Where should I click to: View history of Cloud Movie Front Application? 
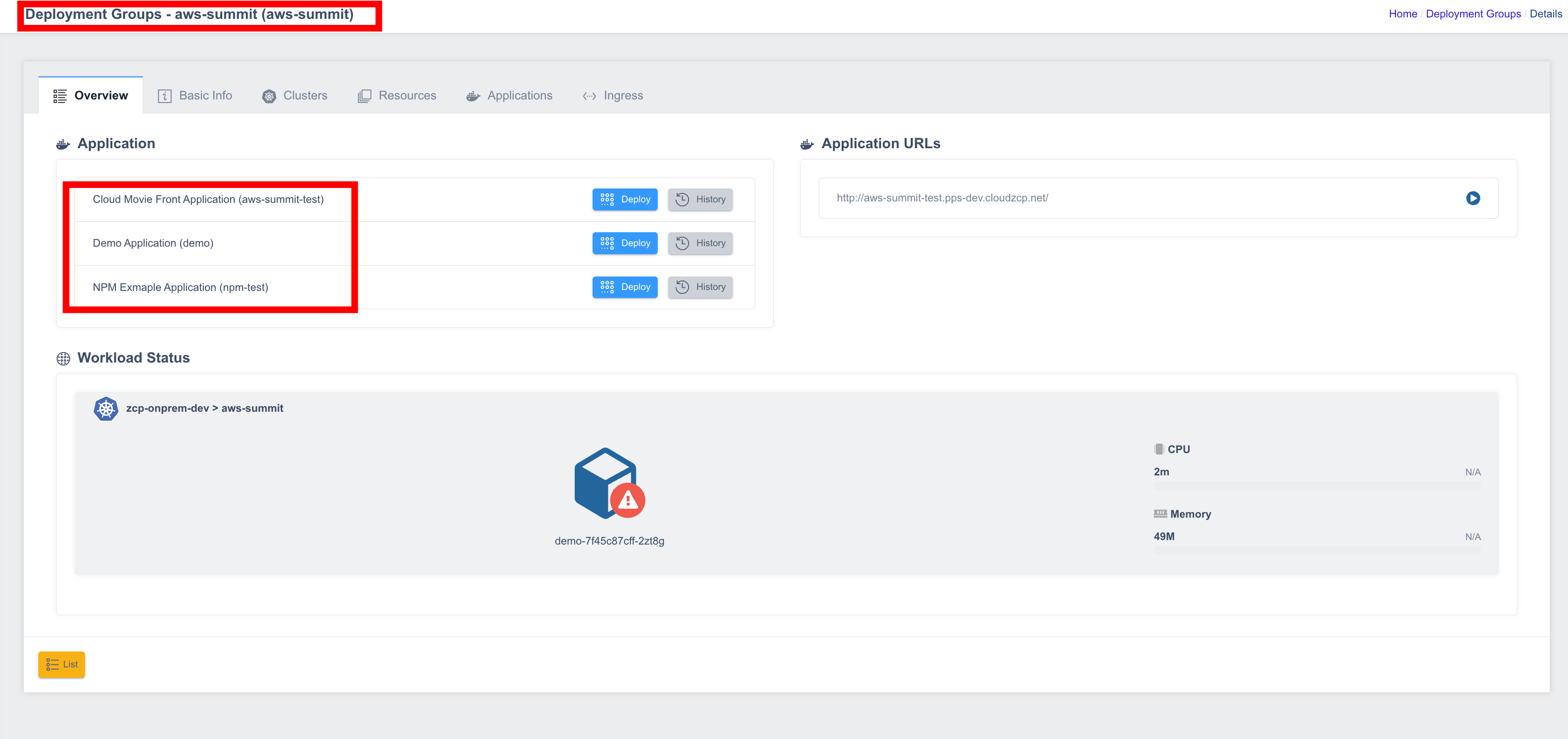pyautogui.click(x=700, y=199)
